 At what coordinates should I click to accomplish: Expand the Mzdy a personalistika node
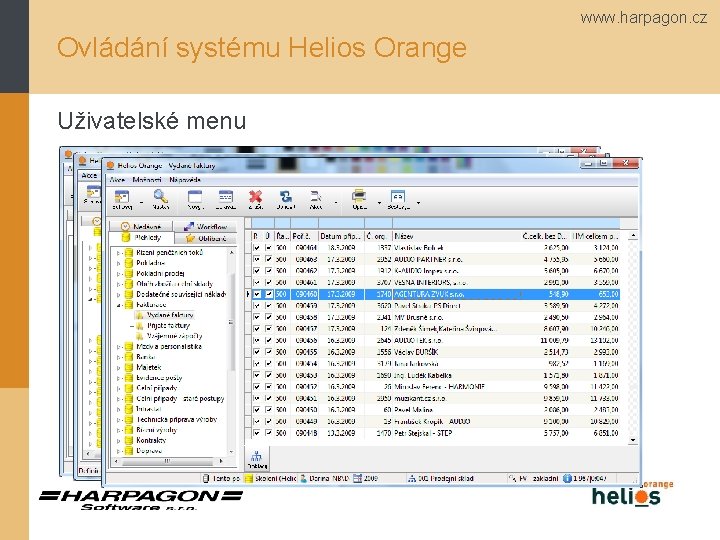click(118, 347)
